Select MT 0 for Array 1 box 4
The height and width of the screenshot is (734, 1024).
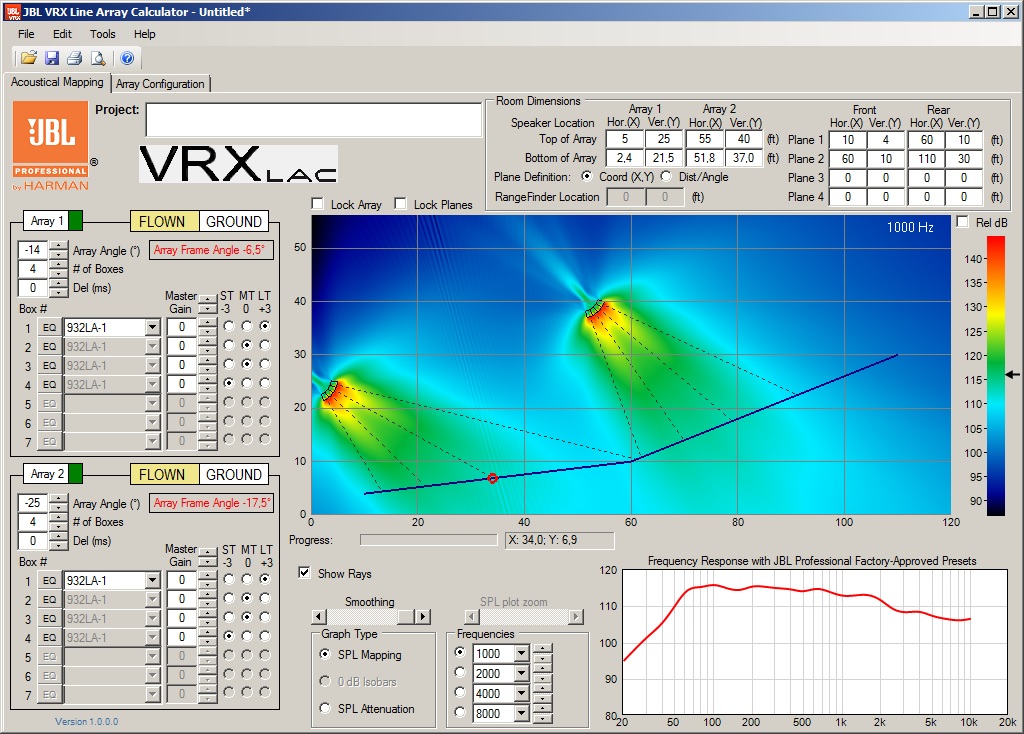246,383
